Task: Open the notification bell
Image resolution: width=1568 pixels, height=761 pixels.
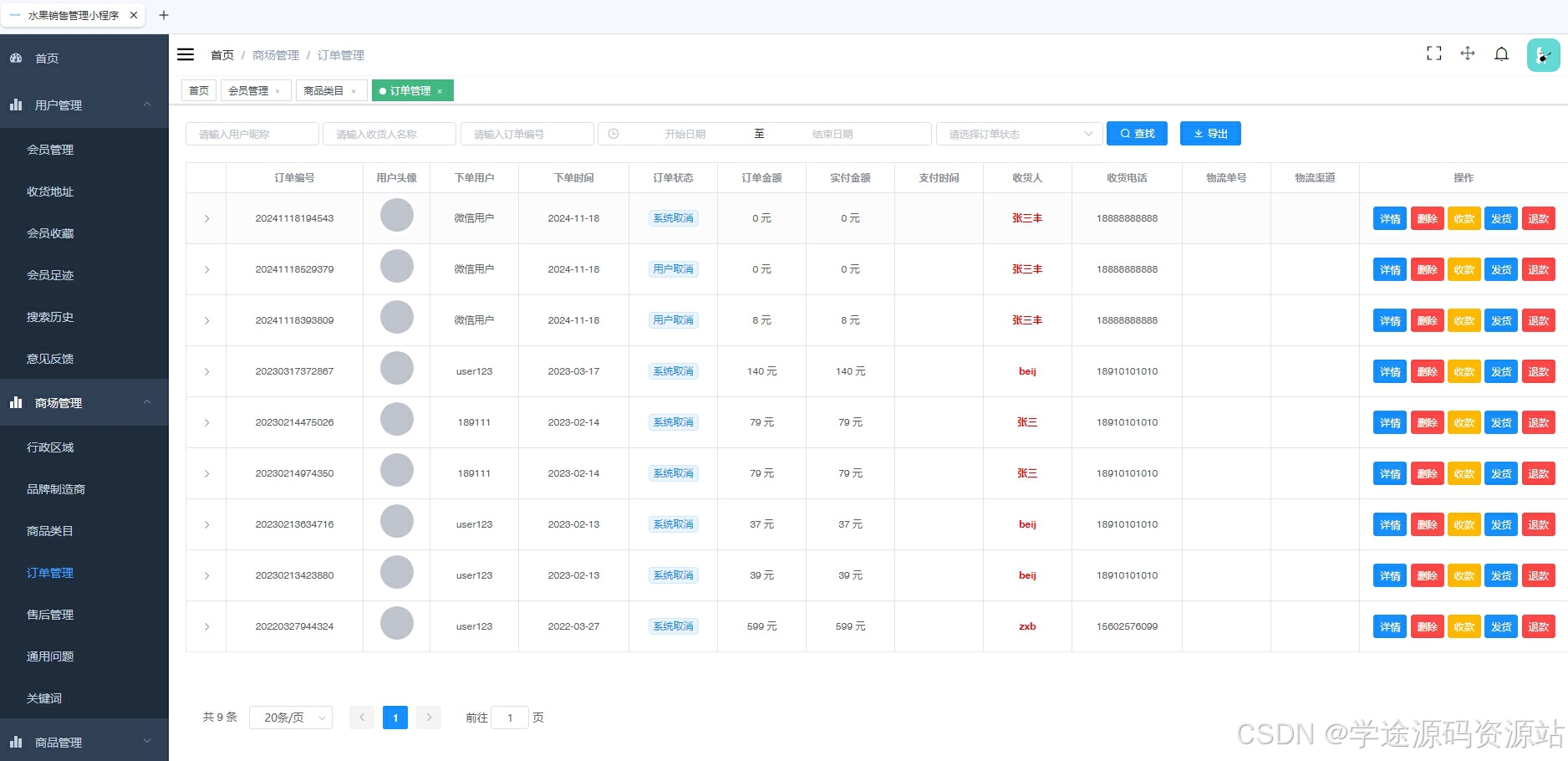Action: (x=1502, y=54)
